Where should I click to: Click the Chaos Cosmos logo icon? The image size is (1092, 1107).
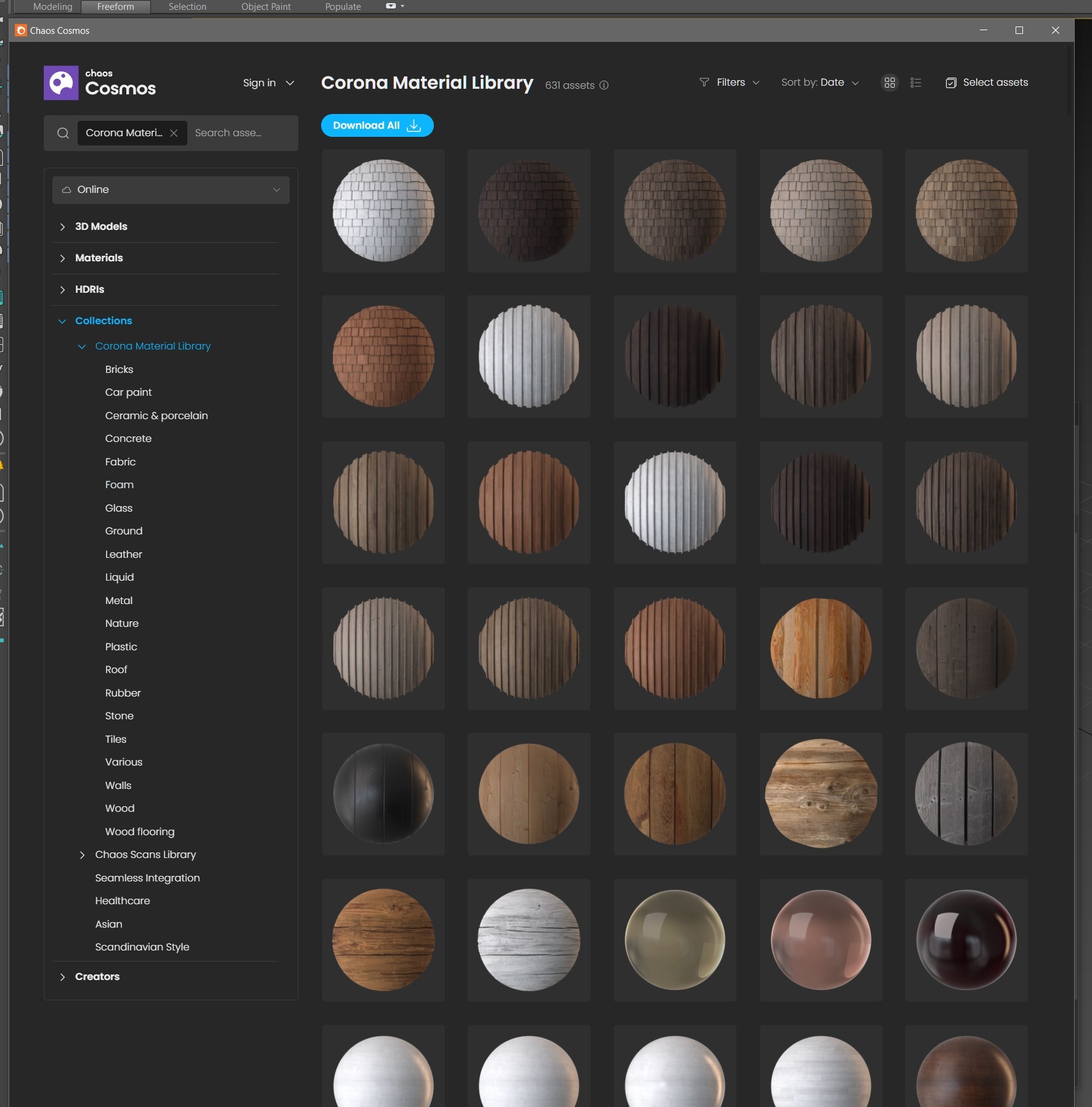tap(61, 83)
